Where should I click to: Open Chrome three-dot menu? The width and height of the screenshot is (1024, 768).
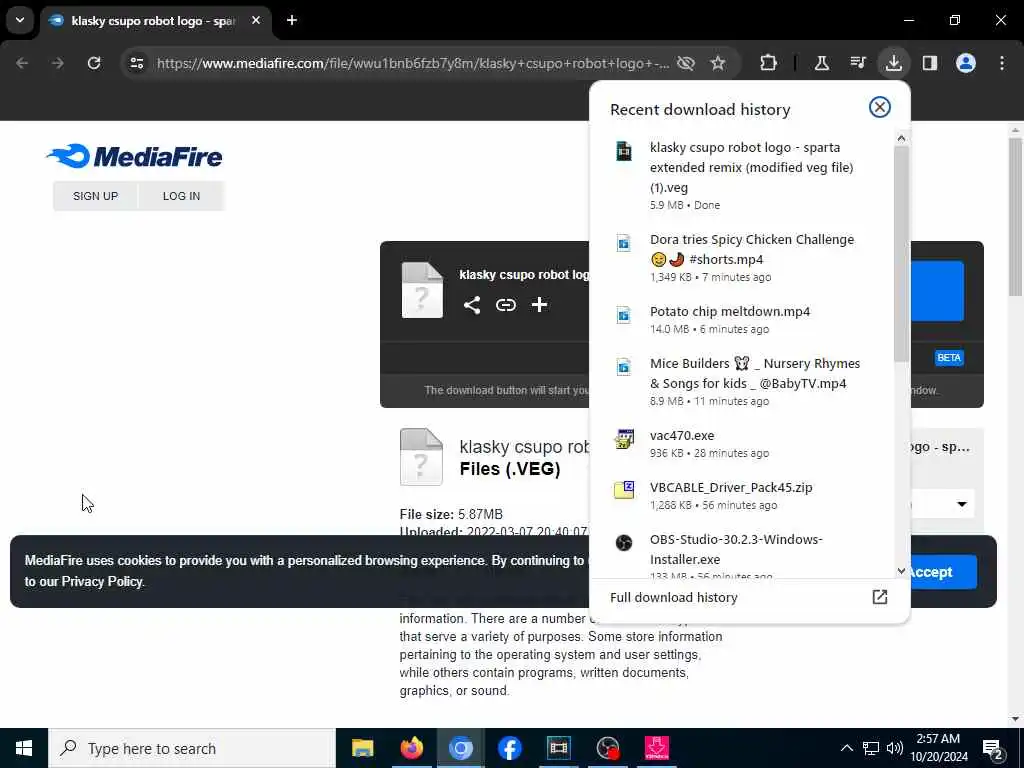point(1002,63)
